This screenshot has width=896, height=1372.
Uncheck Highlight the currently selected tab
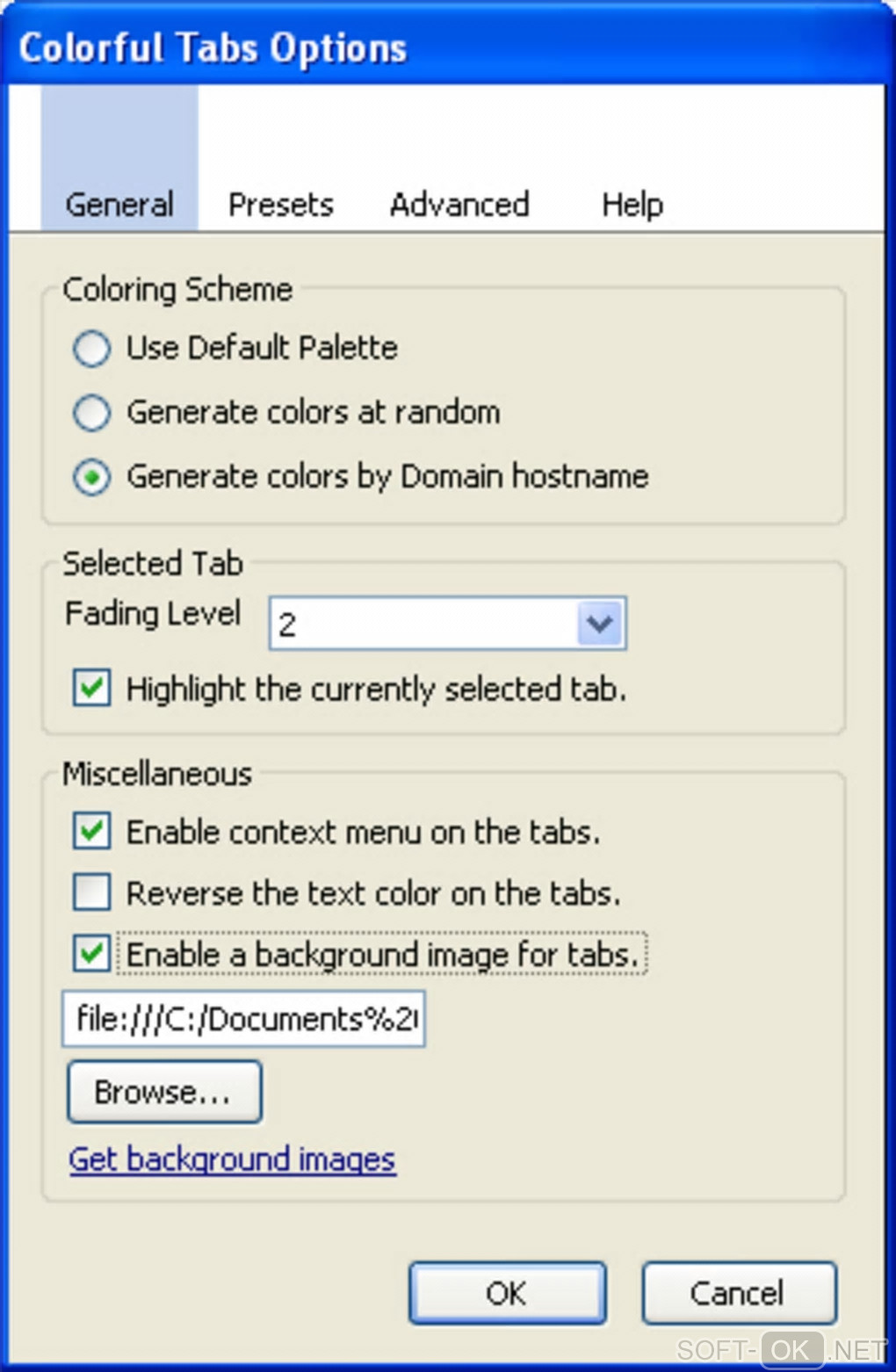pyautogui.click(x=92, y=688)
